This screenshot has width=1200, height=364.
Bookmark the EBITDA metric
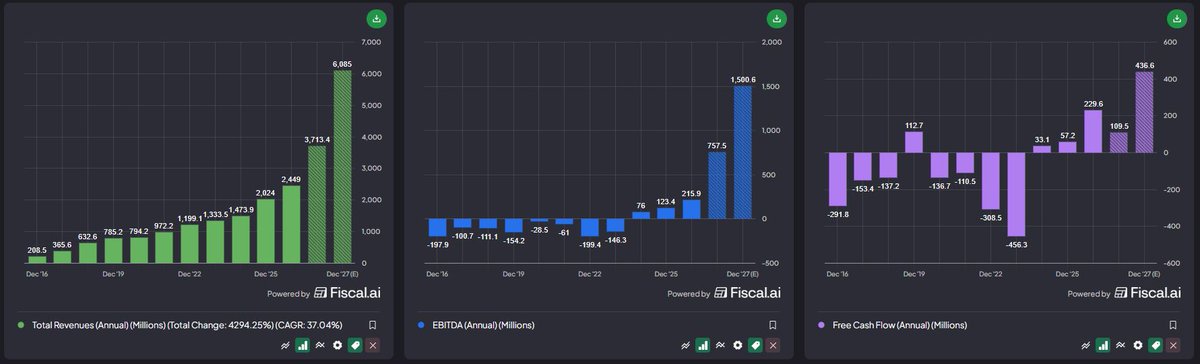pos(772,325)
